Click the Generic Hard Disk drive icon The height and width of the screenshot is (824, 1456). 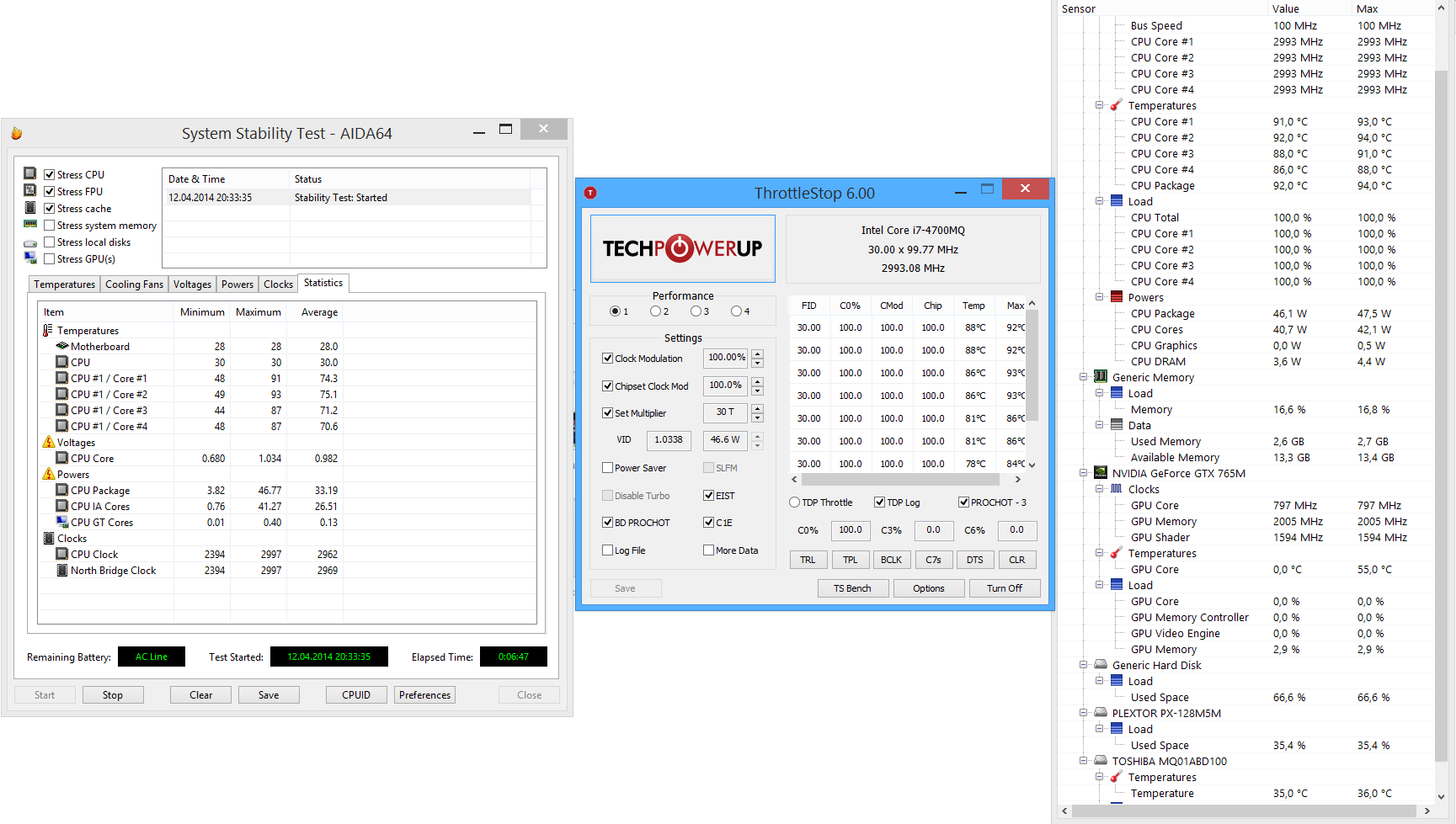[x=1101, y=665]
